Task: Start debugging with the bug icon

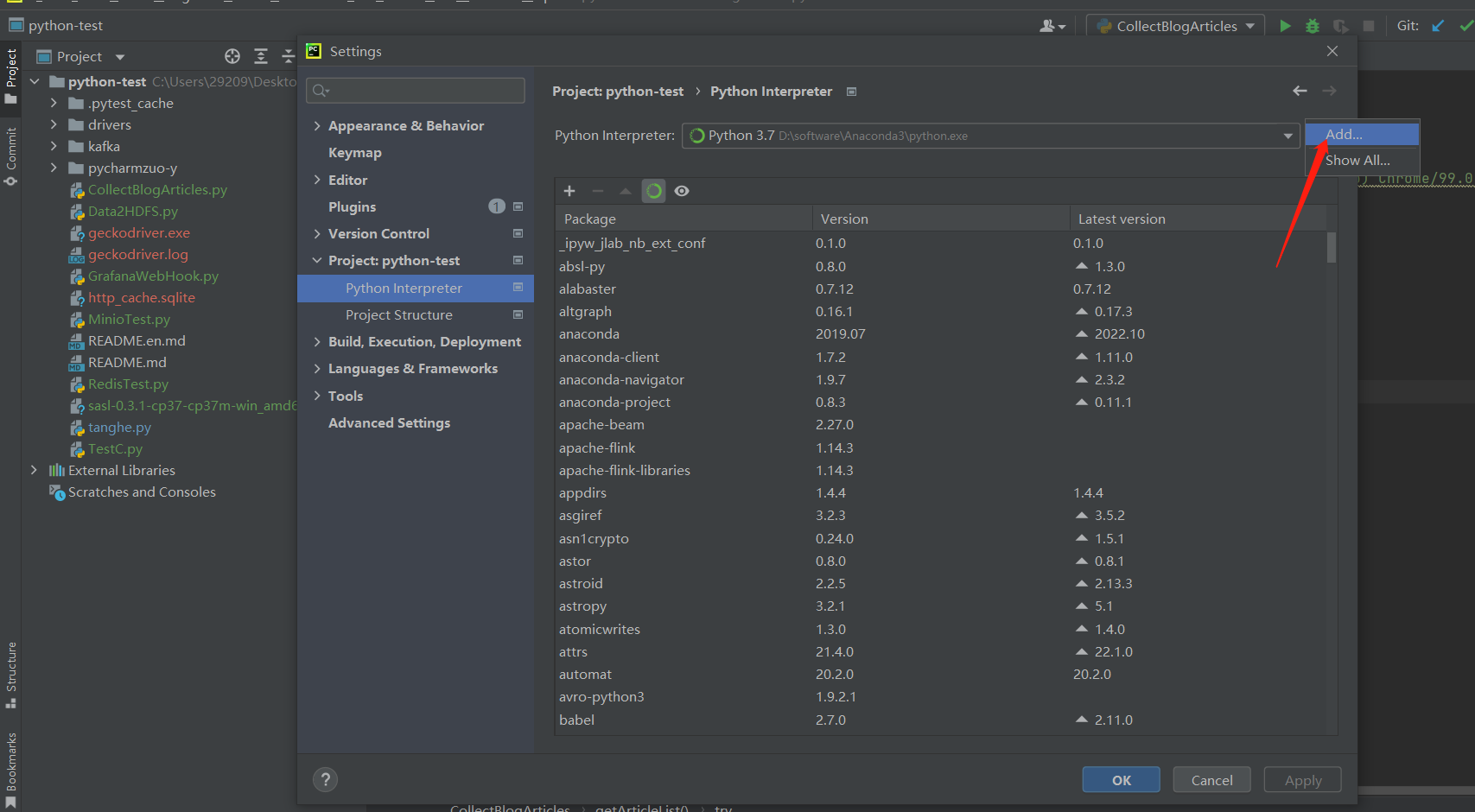Action: (1313, 26)
